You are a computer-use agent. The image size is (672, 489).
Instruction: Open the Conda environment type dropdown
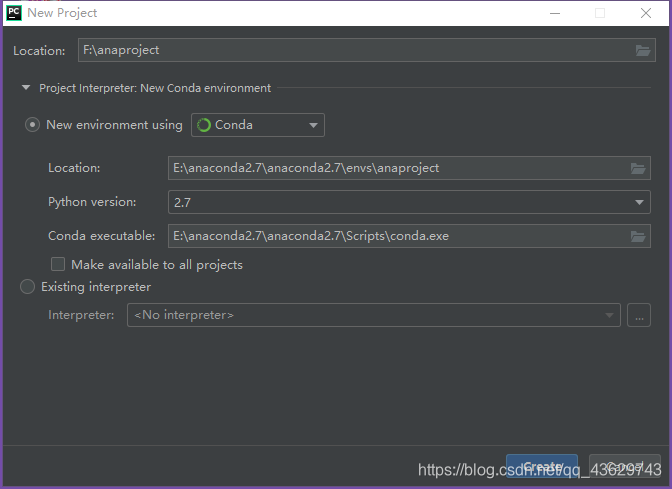[258, 125]
